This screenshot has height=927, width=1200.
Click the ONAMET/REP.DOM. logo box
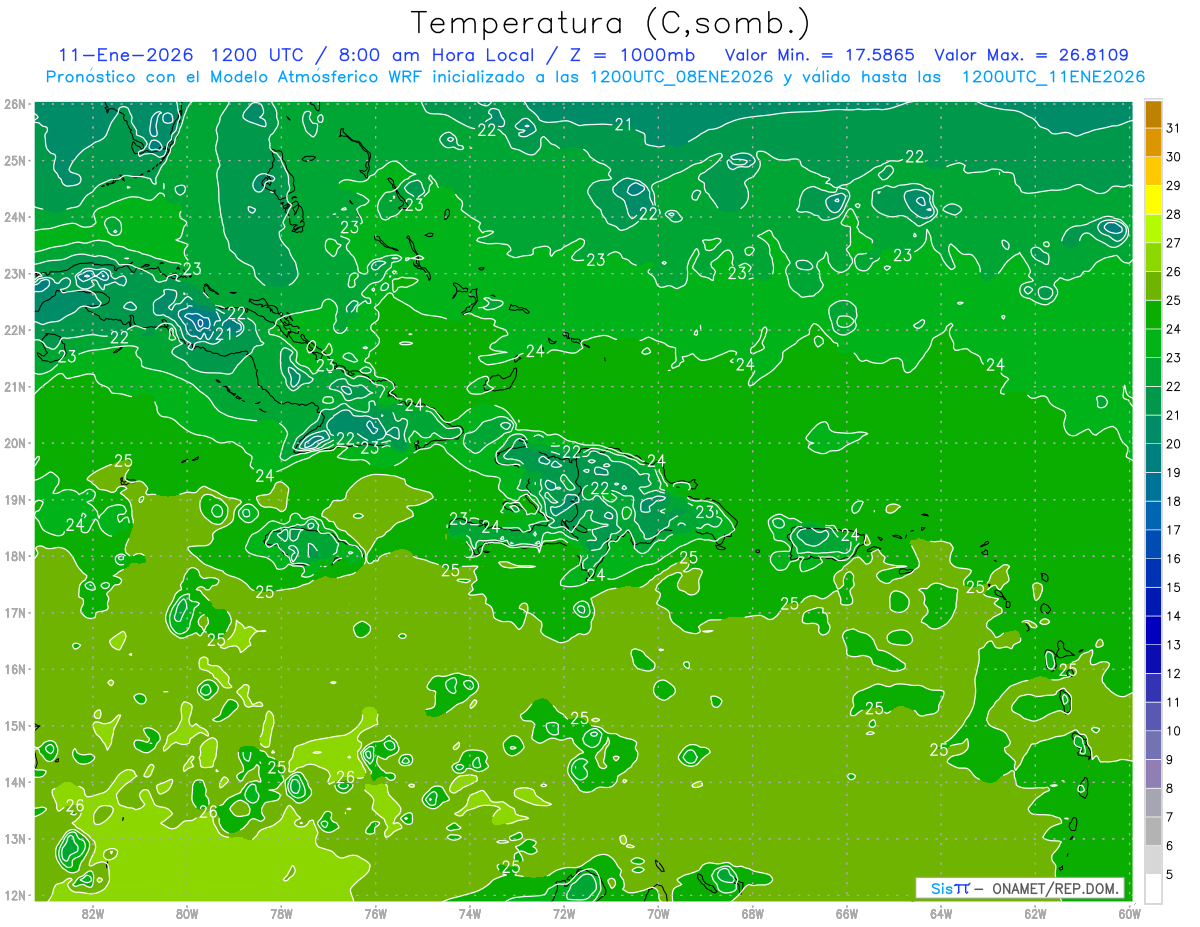tap(1020, 888)
